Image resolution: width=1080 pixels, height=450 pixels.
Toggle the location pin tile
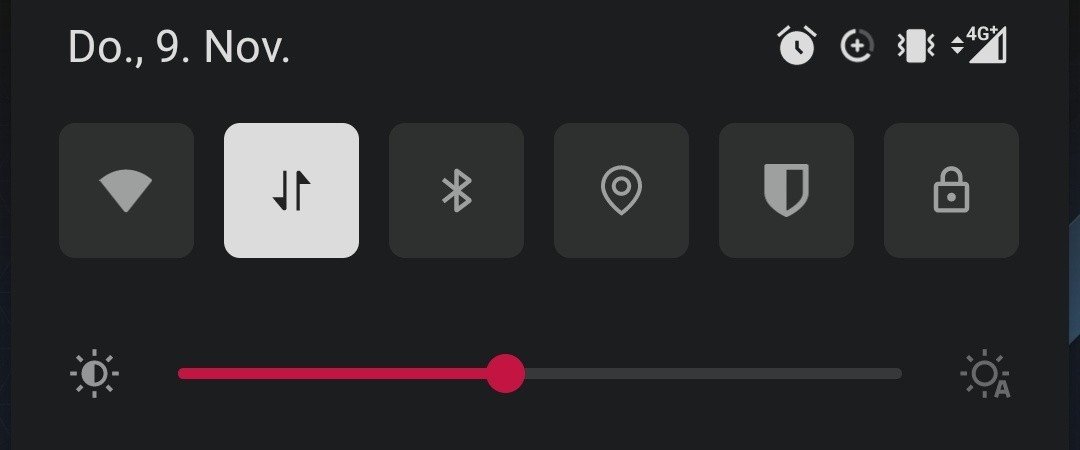tap(621, 190)
